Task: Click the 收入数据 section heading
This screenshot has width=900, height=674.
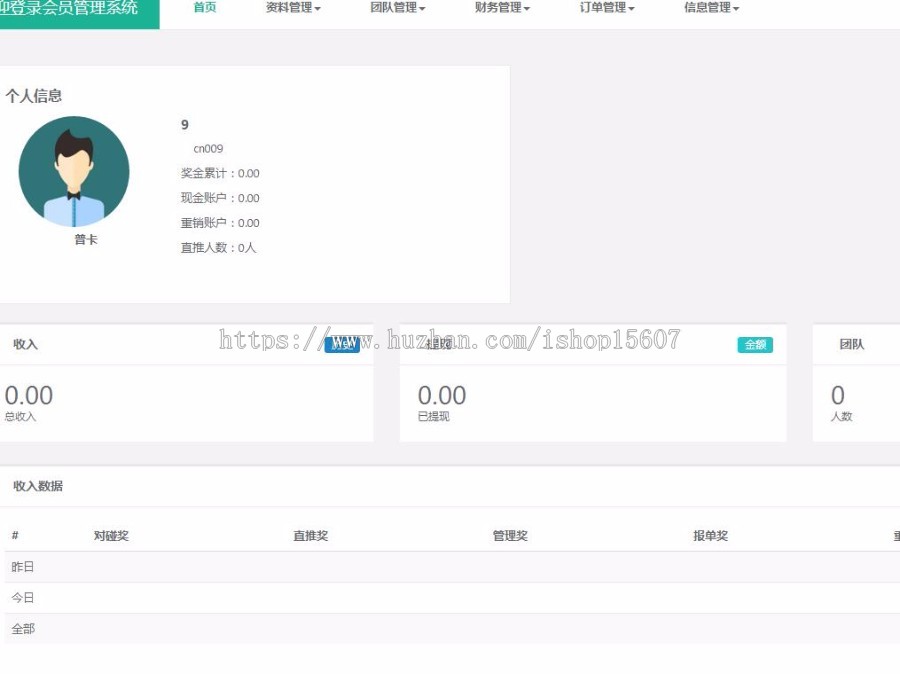Action: click(x=38, y=486)
